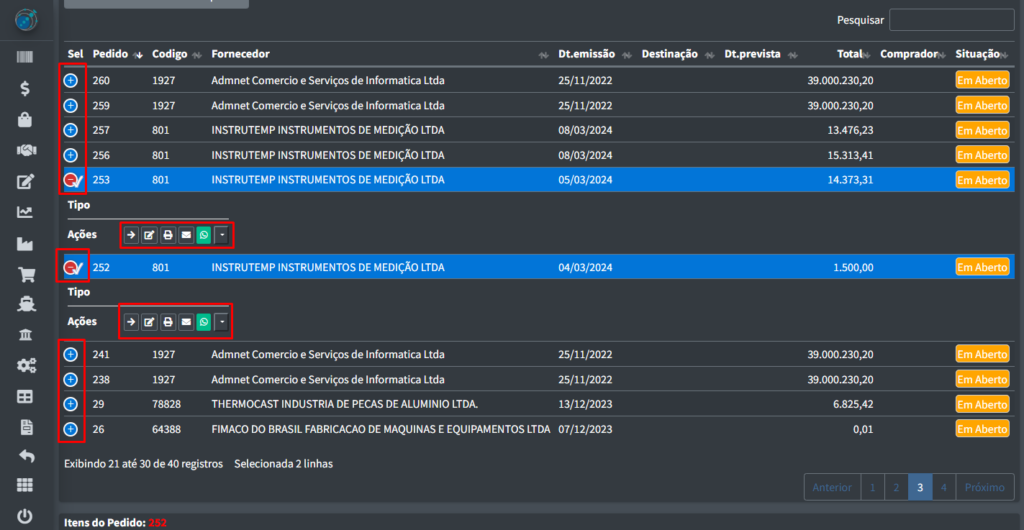Open the actions dropdown caret for order 253
1024x530 pixels.
pyautogui.click(x=222, y=235)
